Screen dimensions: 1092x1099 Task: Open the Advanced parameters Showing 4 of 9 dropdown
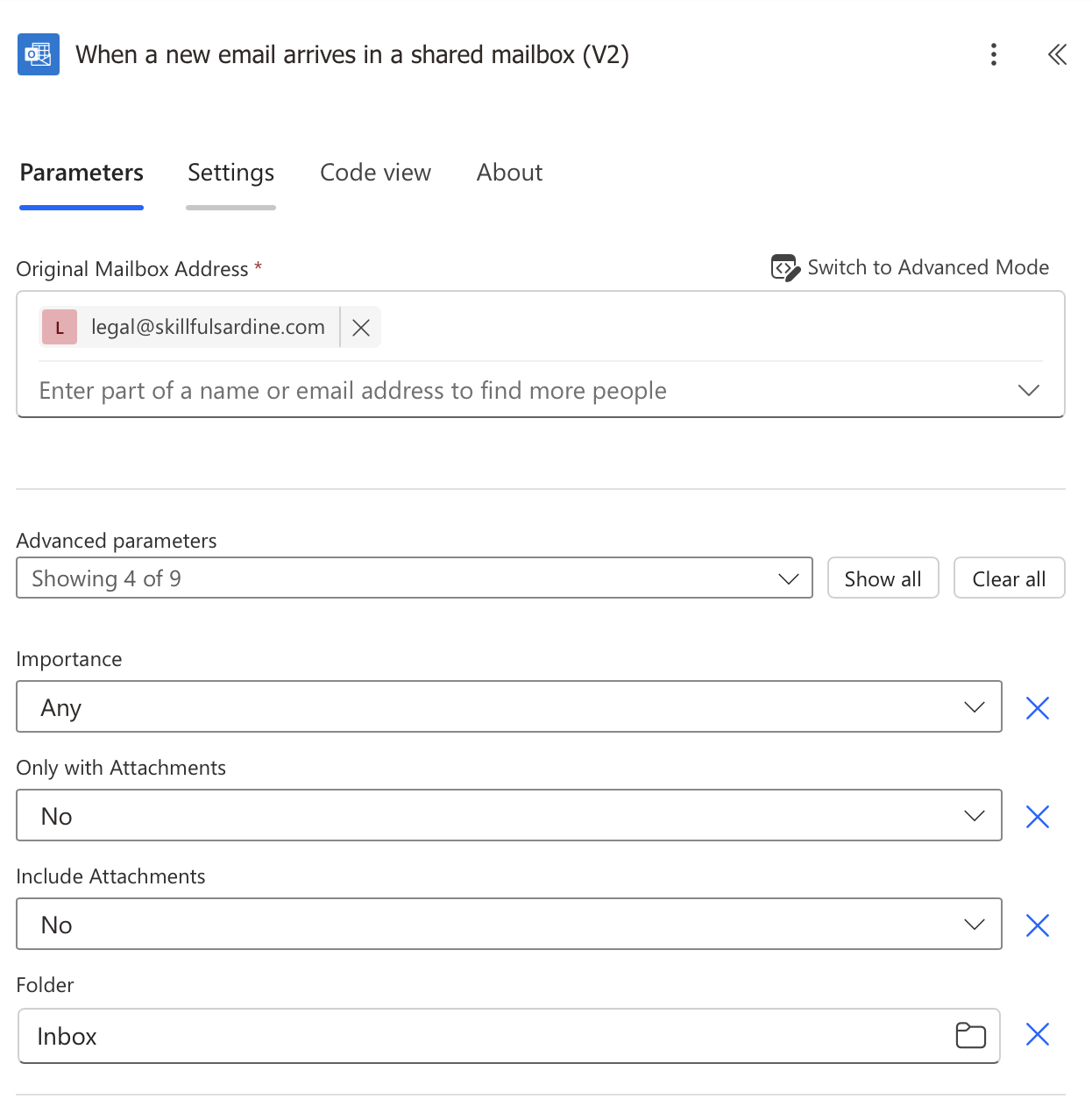pos(415,578)
